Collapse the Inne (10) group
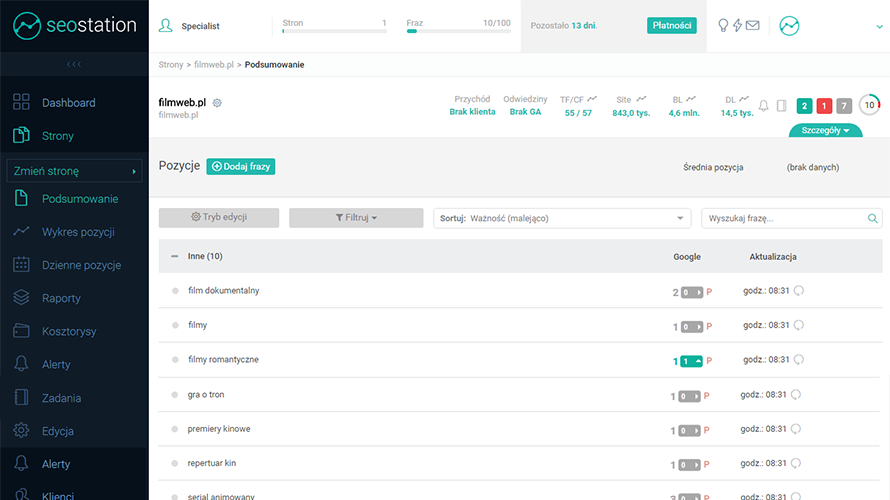Viewport: 890px width, 500px height. point(174,256)
